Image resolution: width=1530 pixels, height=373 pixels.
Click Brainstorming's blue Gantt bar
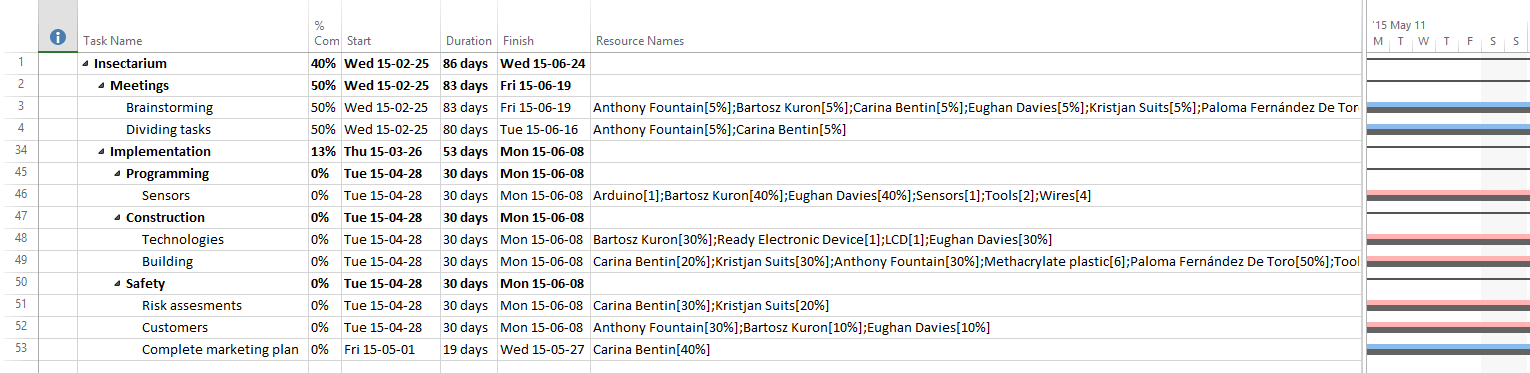[1448, 105]
